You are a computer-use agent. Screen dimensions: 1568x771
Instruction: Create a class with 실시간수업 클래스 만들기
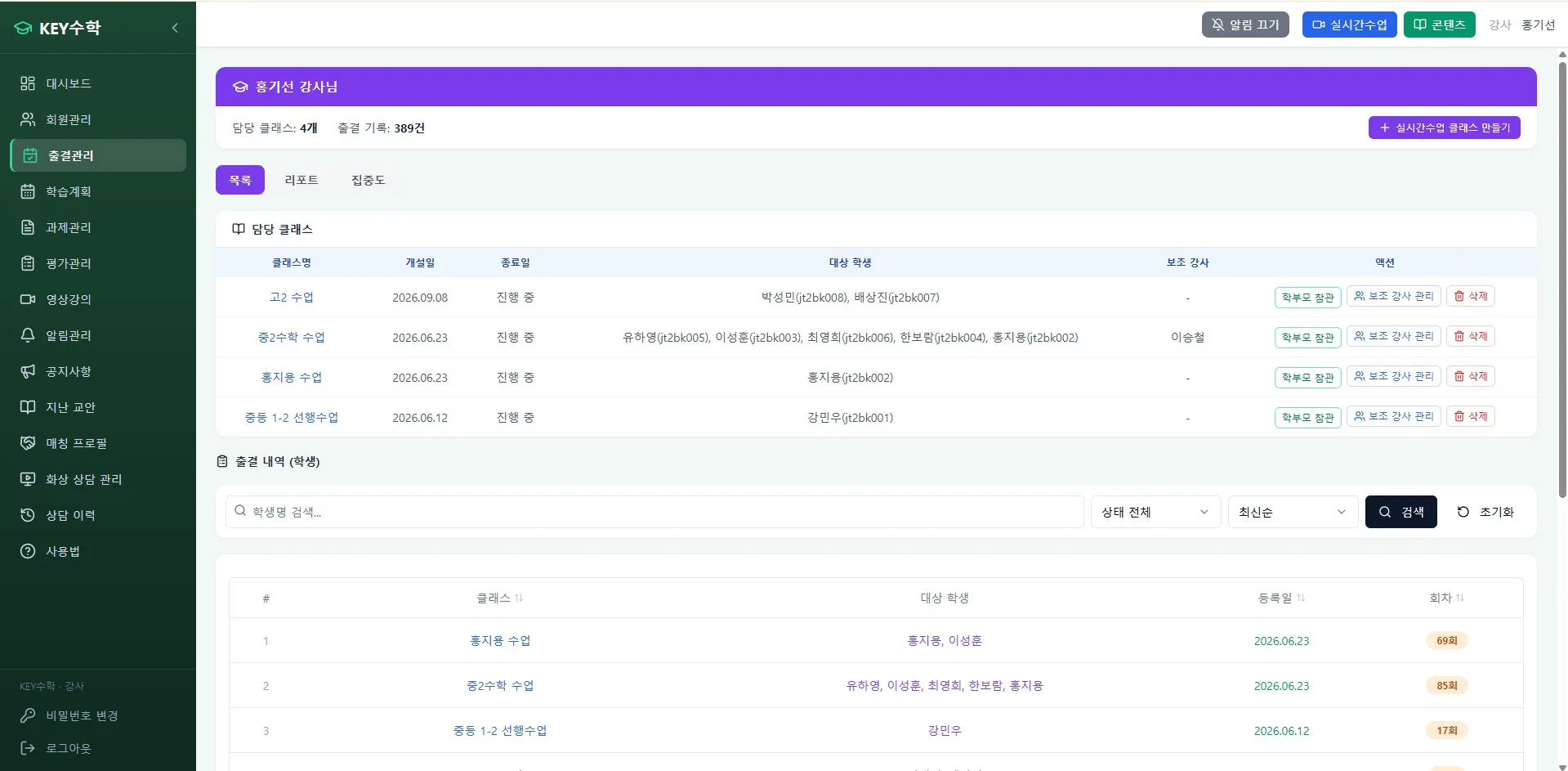tap(1444, 128)
